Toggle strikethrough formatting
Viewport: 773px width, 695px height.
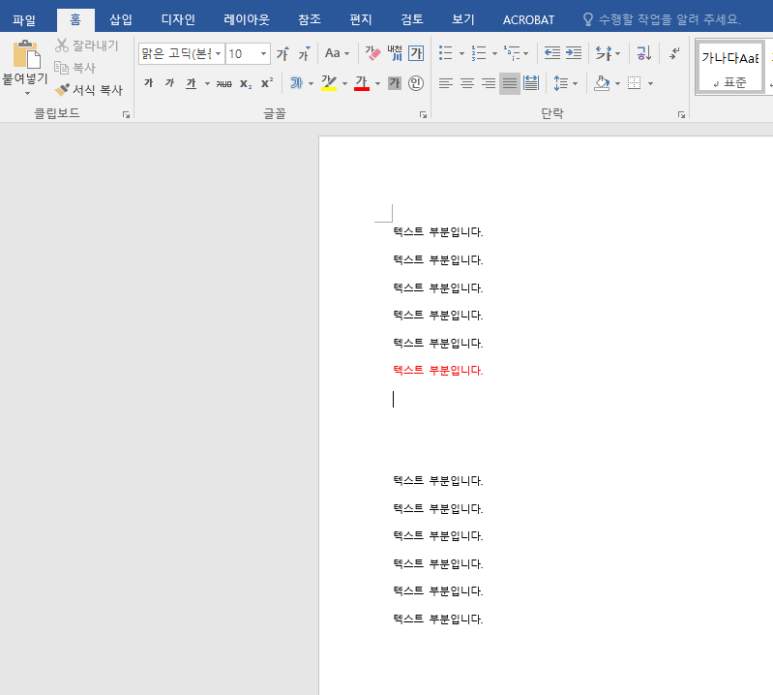pos(224,83)
